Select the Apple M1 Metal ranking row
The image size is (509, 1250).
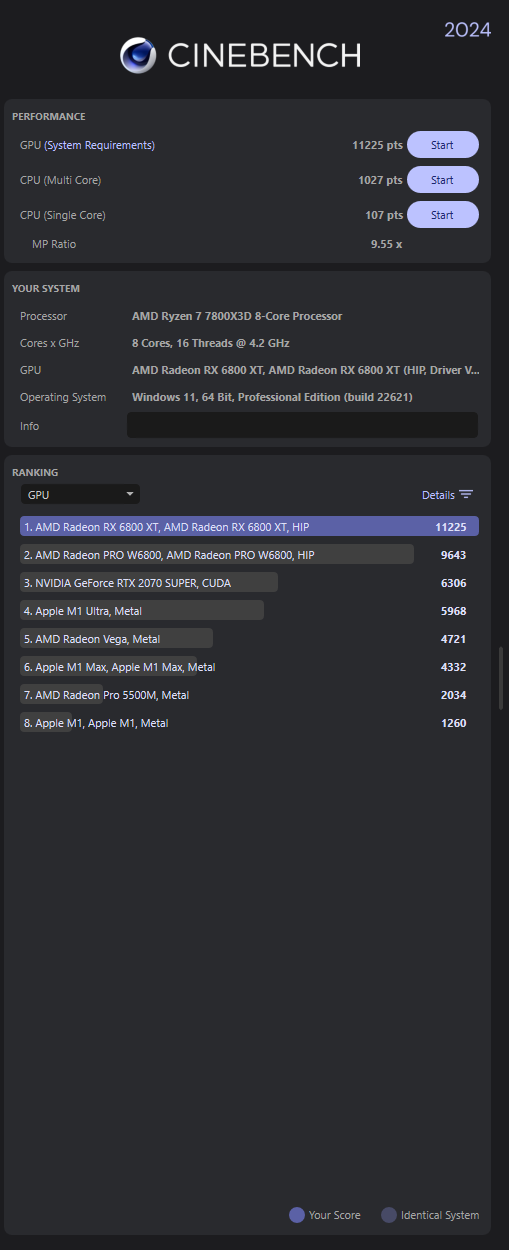point(249,722)
